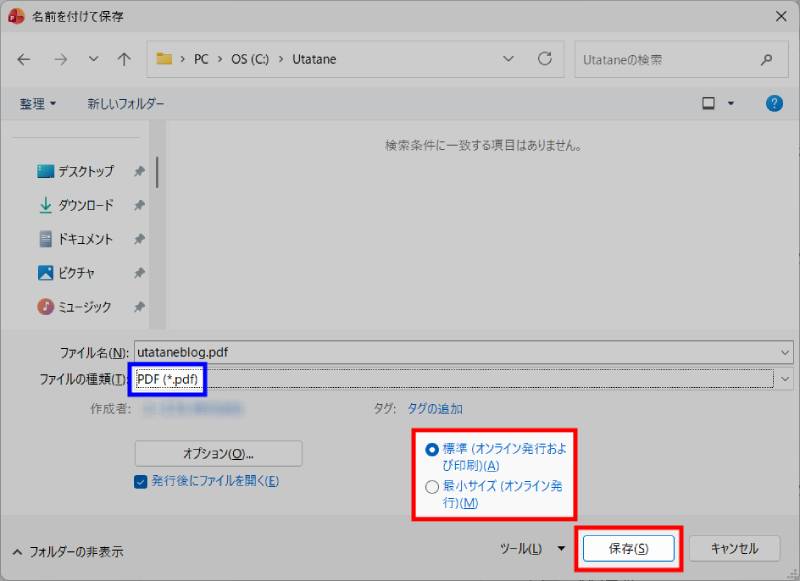Choose the 最小サイズ (オンライン発行) option
This screenshot has width=800, height=581.
(432, 488)
